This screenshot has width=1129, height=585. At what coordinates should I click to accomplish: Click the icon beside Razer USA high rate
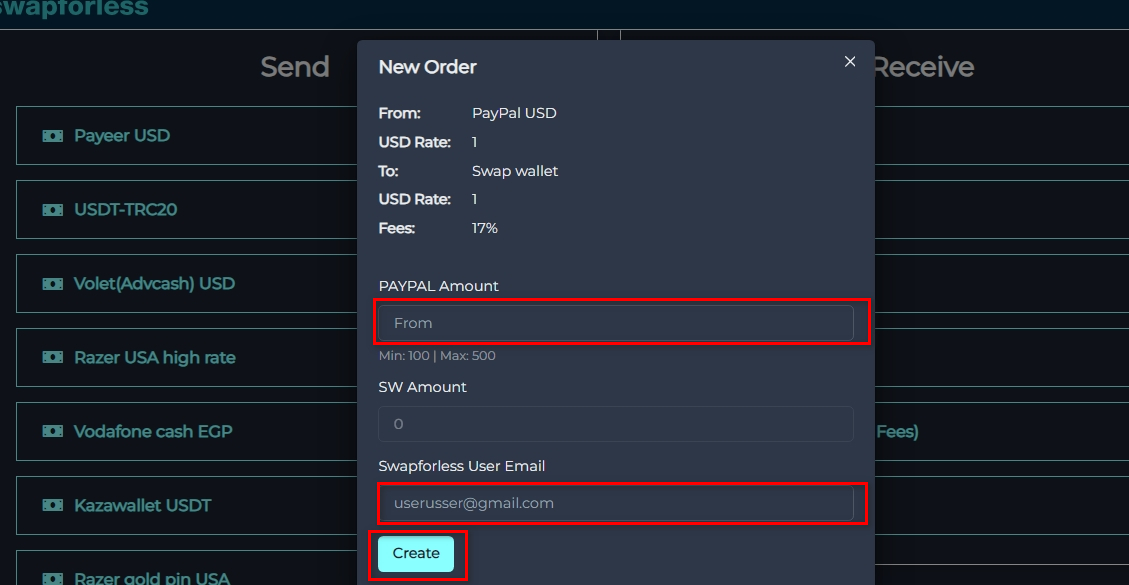click(52, 357)
